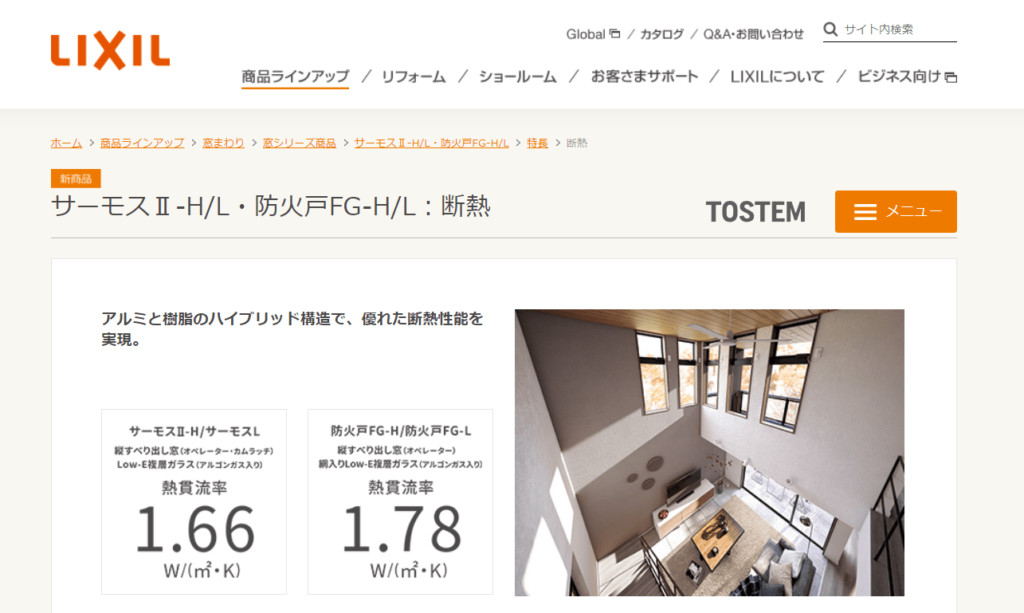
Task: Open Q&A・お問い合わせ link
Action: [x=753, y=34]
